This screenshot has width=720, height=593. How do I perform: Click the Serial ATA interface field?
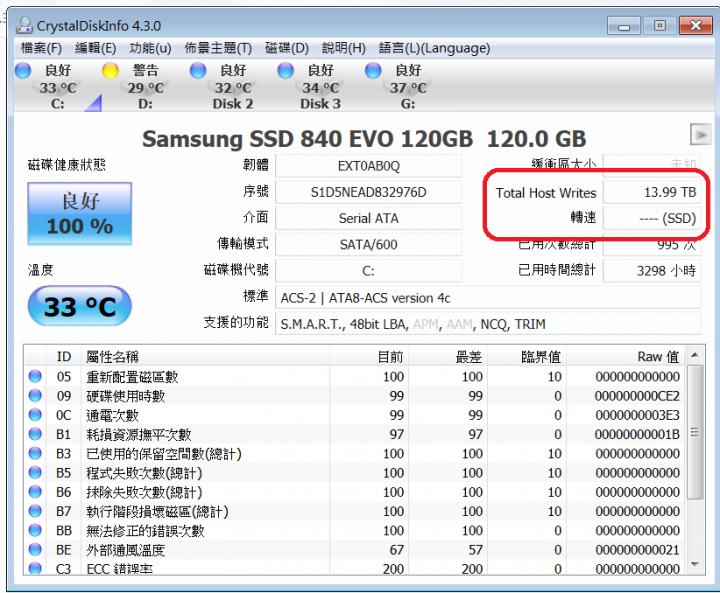pyautogui.click(x=369, y=218)
